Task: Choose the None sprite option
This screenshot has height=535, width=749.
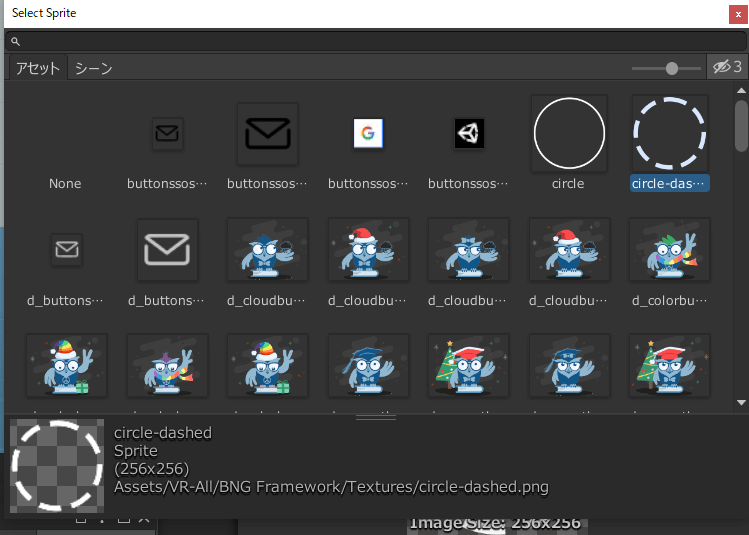Action: point(65,184)
